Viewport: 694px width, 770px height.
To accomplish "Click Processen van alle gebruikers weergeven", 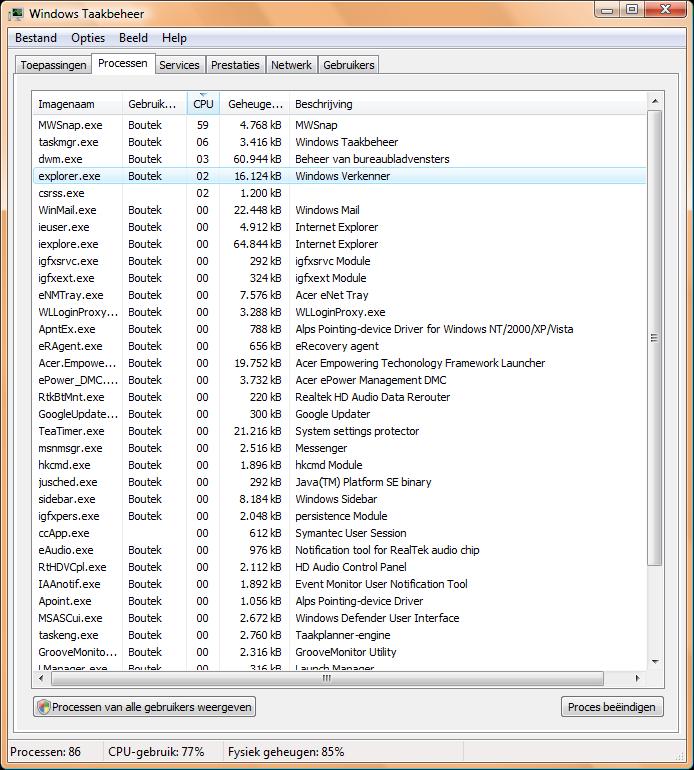I will pyautogui.click(x=144, y=707).
